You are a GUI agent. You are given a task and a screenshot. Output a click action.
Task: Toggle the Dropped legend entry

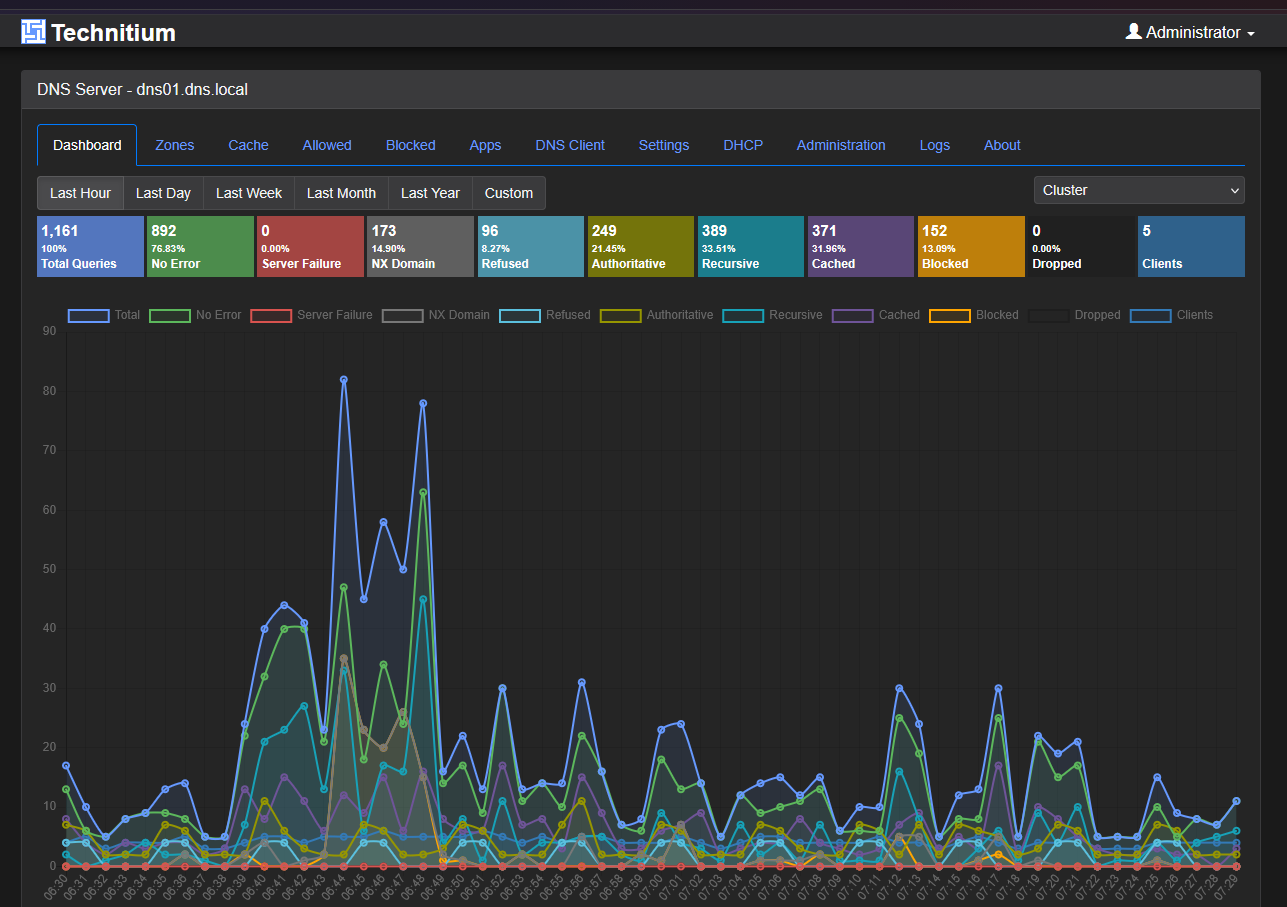click(1074, 315)
